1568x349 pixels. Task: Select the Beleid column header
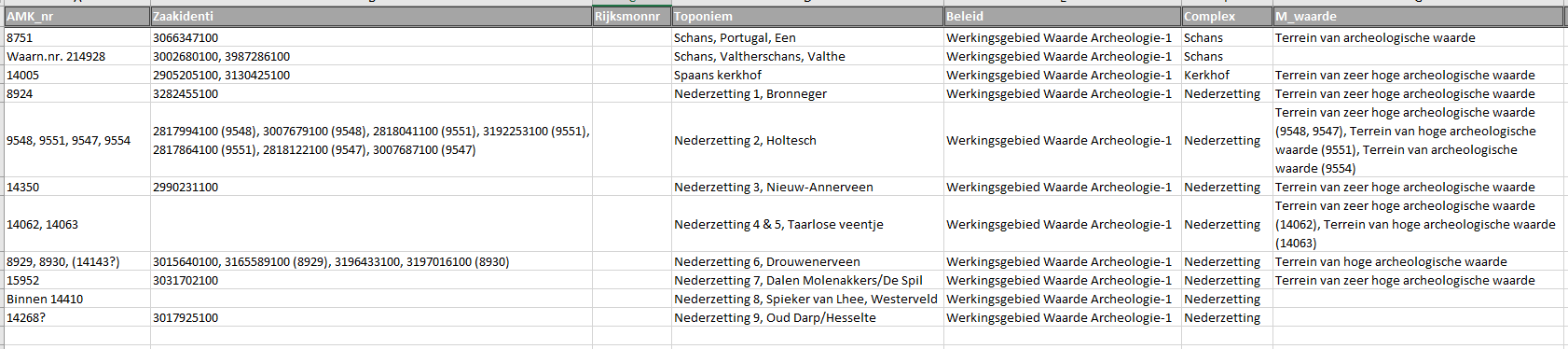pyautogui.click(x=1062, y=17)
